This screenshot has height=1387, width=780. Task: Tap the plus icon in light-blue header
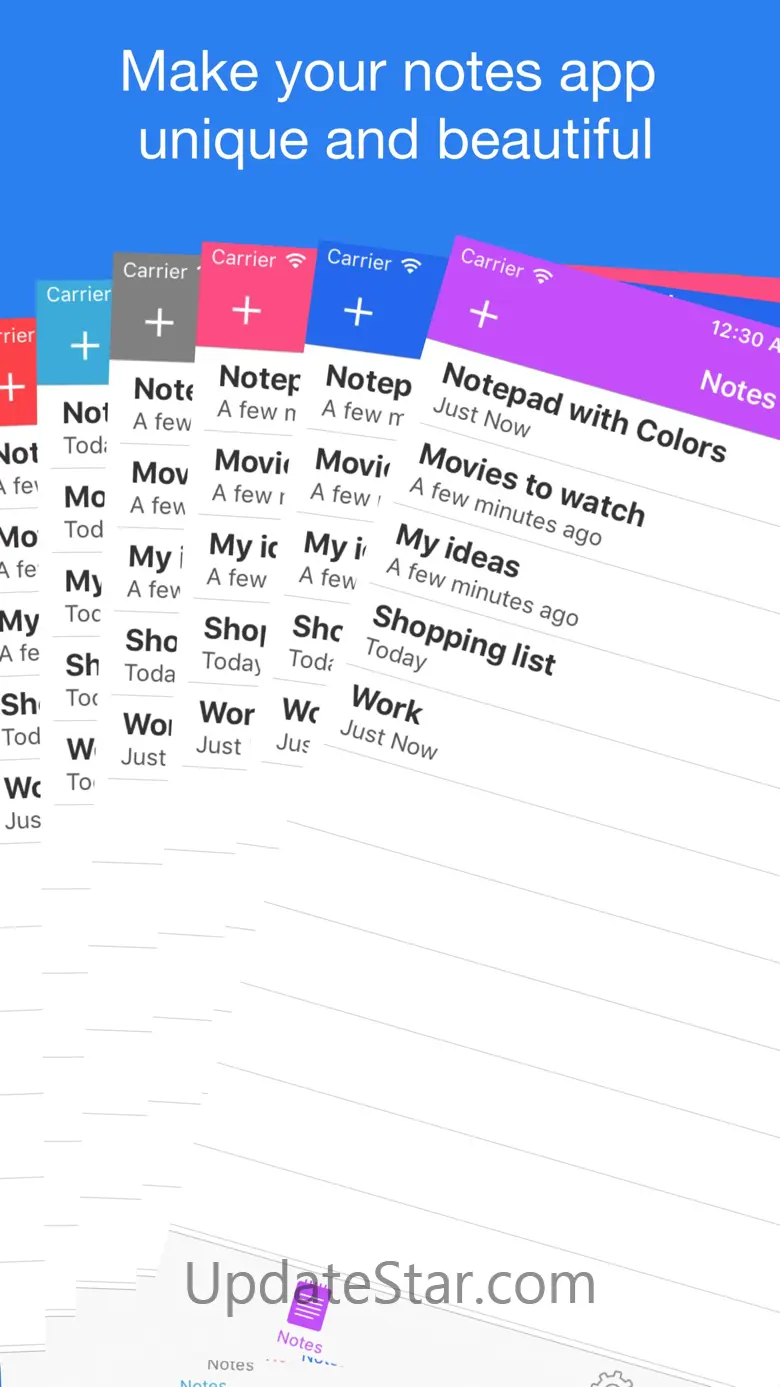tap(85, 346)
